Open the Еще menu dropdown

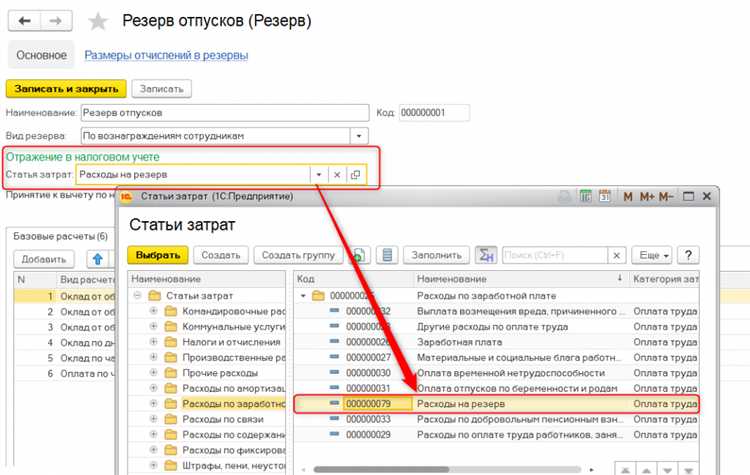(x=651, y=255)
